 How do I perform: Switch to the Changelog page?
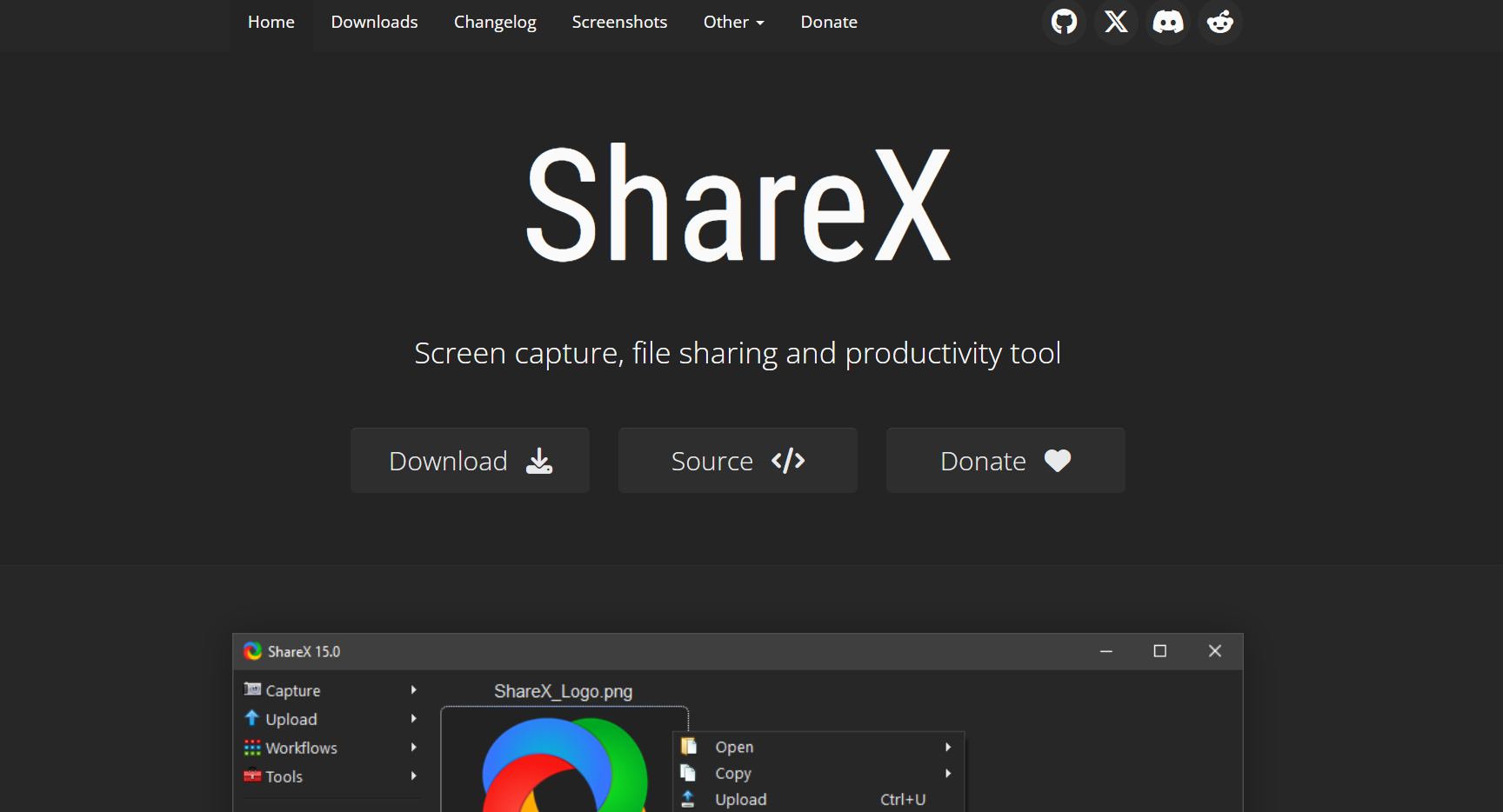point(494,22)
